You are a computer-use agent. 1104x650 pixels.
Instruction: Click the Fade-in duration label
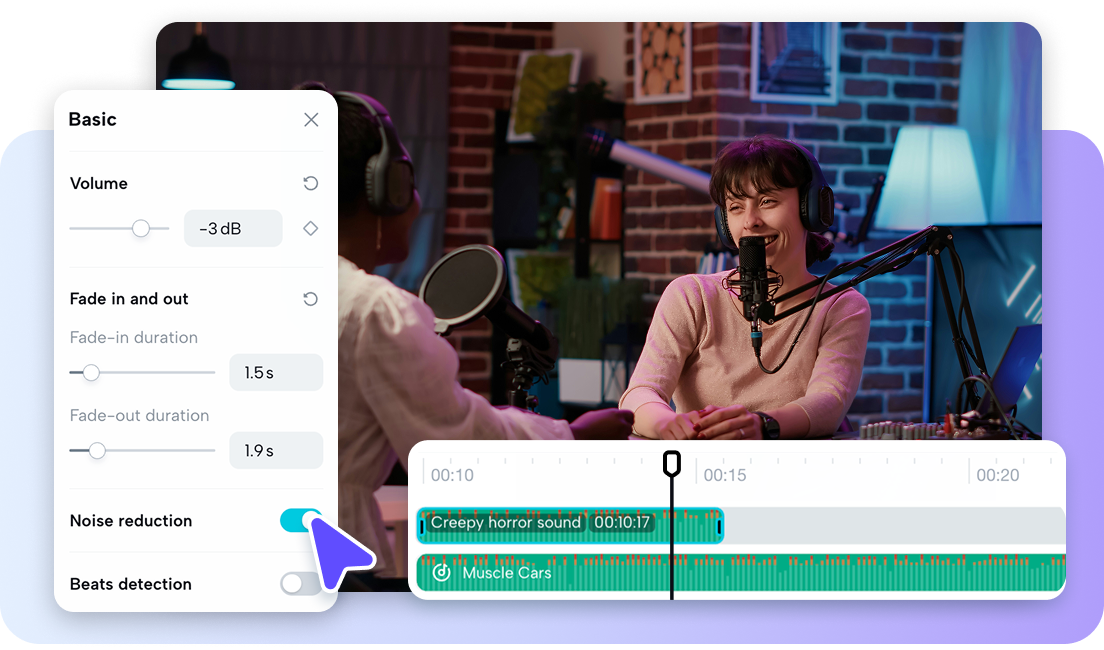134,337
